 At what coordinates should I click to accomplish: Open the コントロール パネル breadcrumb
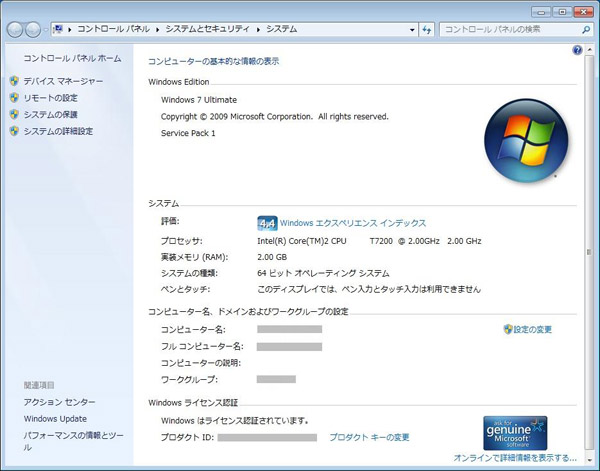point(114,29)
